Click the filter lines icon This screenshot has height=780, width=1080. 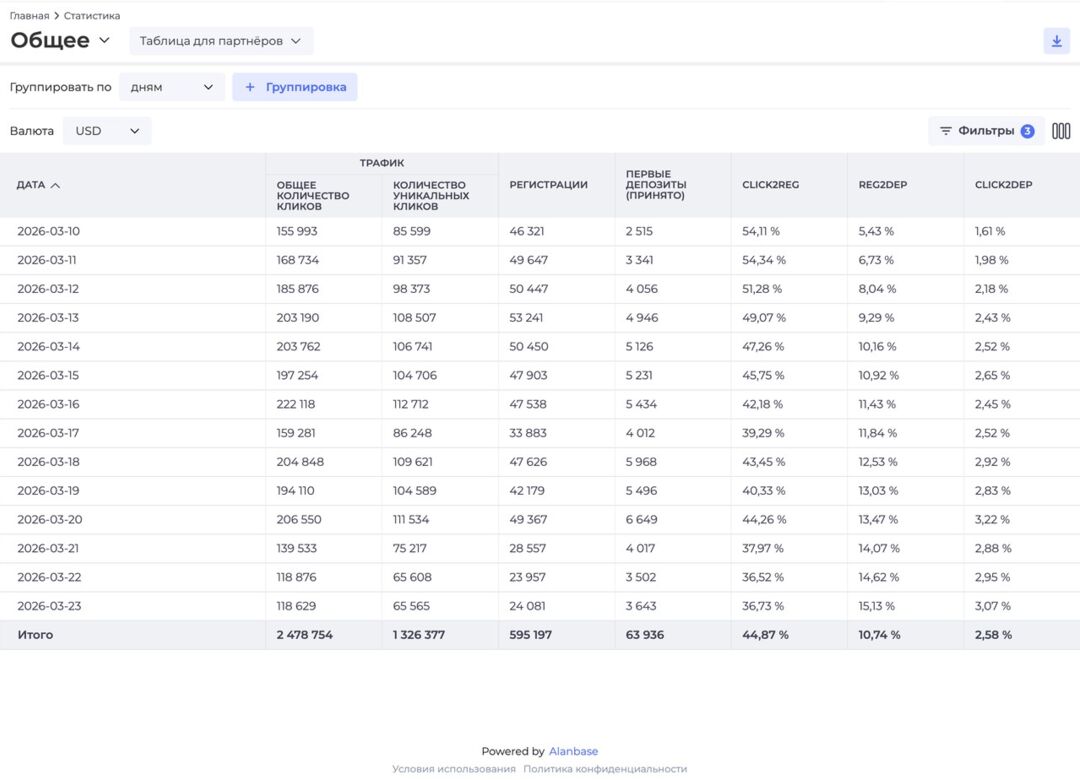coord(946,131)
